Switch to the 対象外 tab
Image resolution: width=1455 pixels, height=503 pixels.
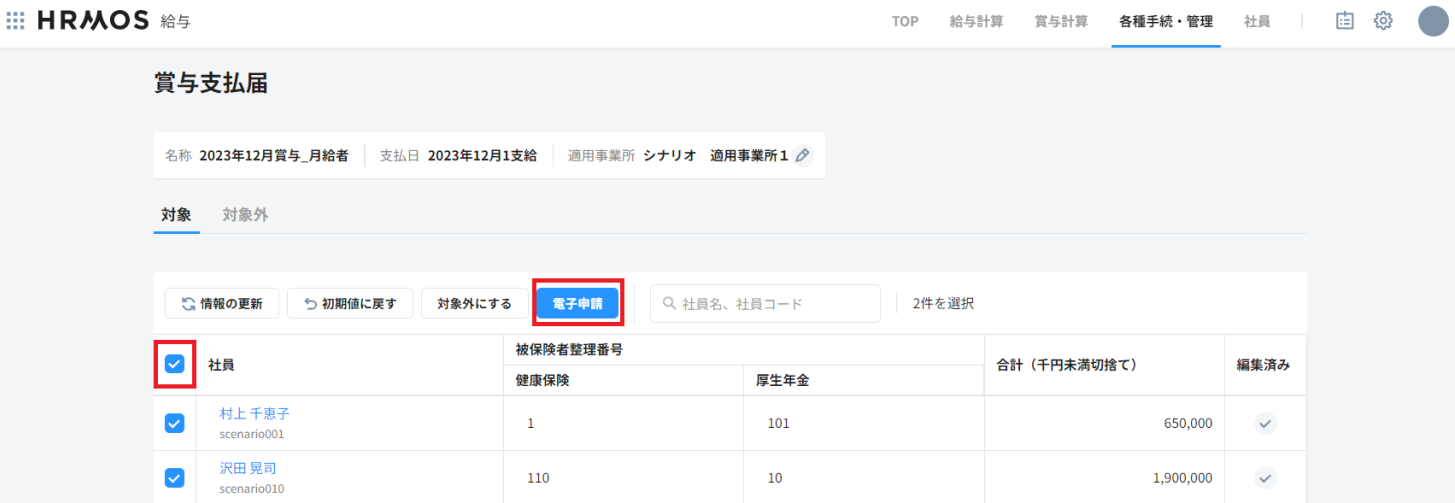pos(245,215)
